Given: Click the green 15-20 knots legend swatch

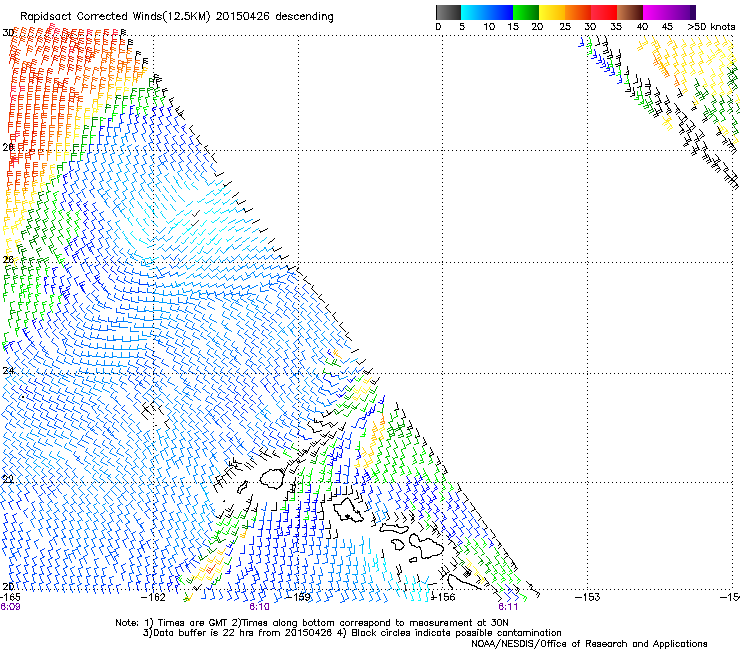Looking at the screenshot, I should 526,12.
